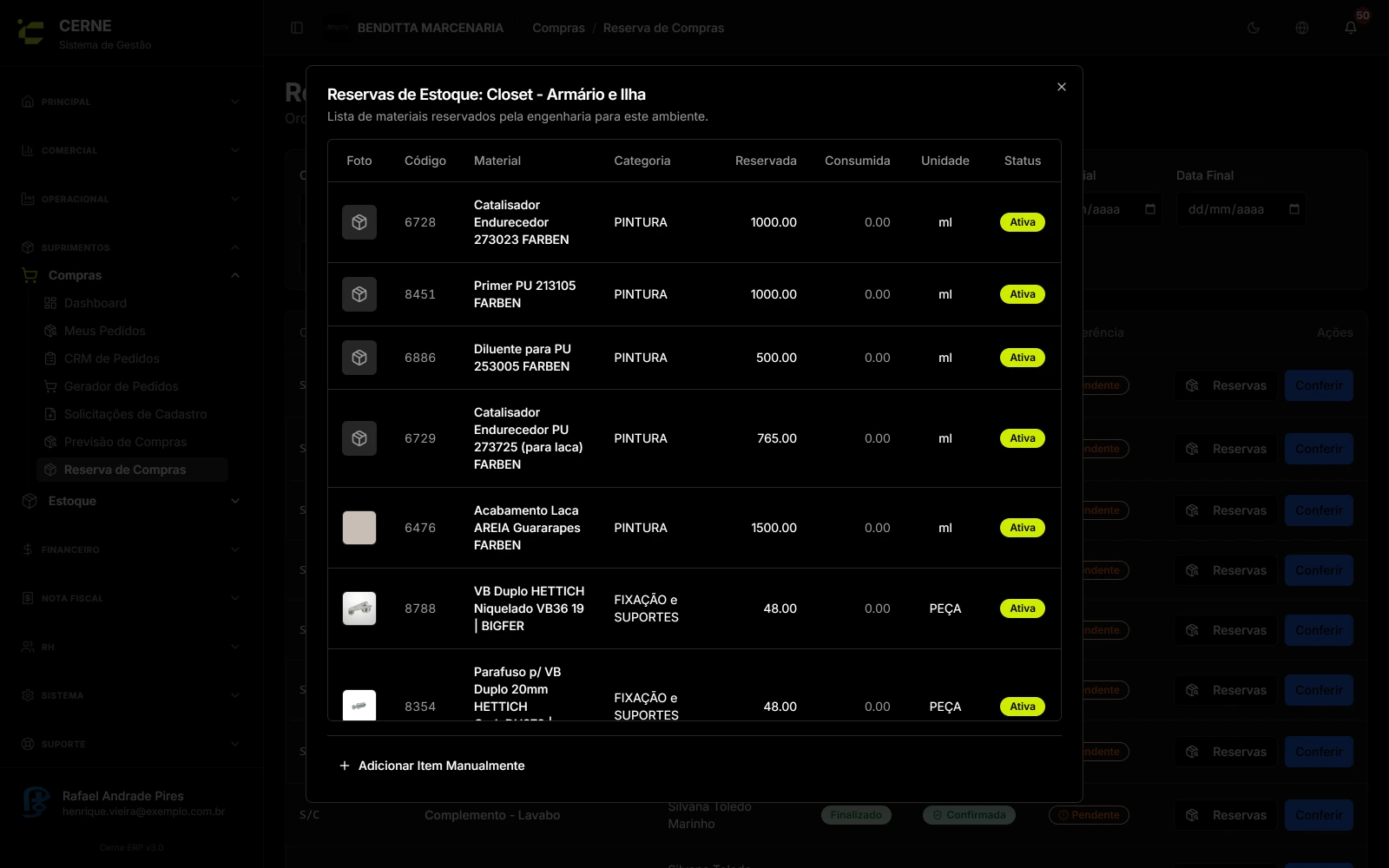Screen dimensions: 1389x868
Task: Click the Ativa status badge for item 6728
Action: (x=1023, y=222)
